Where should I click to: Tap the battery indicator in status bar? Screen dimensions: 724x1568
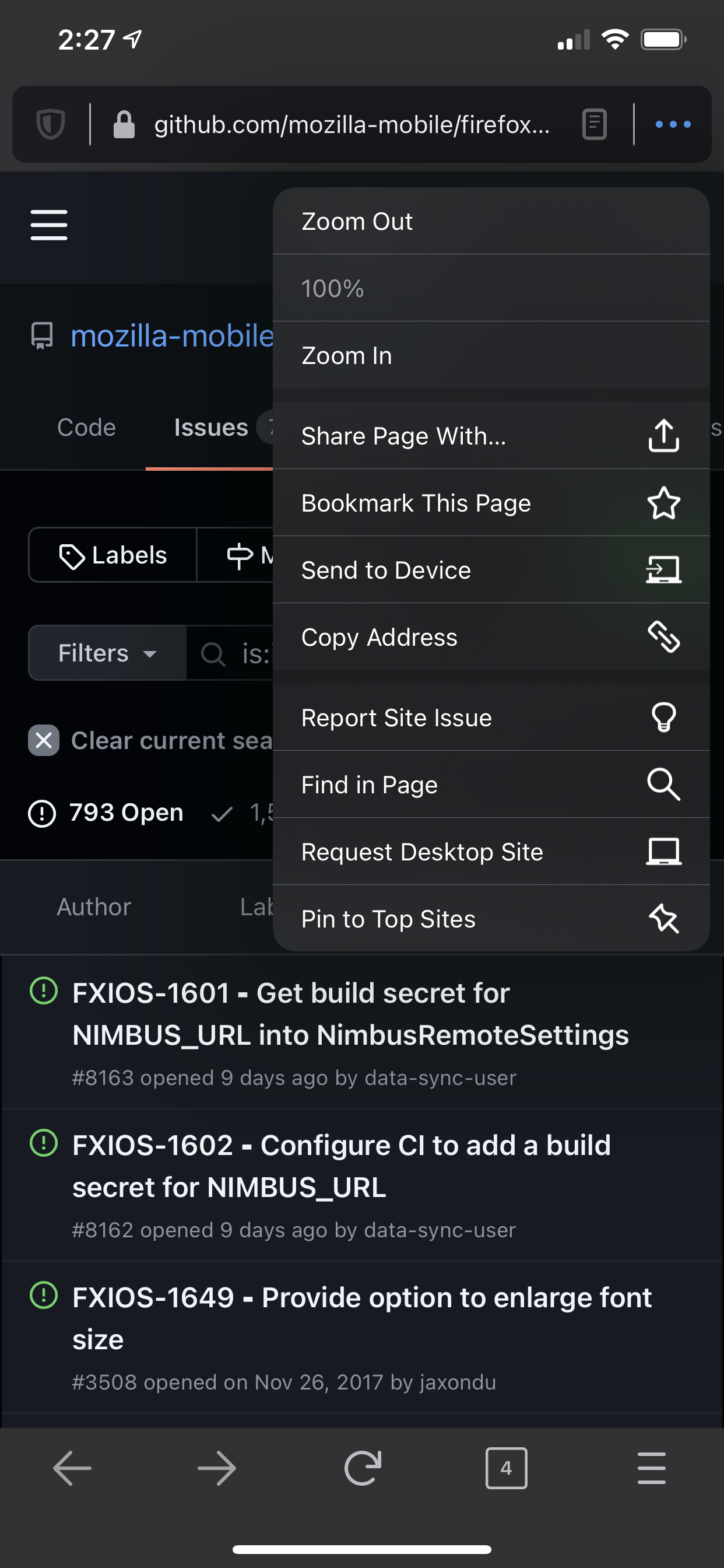663,40
